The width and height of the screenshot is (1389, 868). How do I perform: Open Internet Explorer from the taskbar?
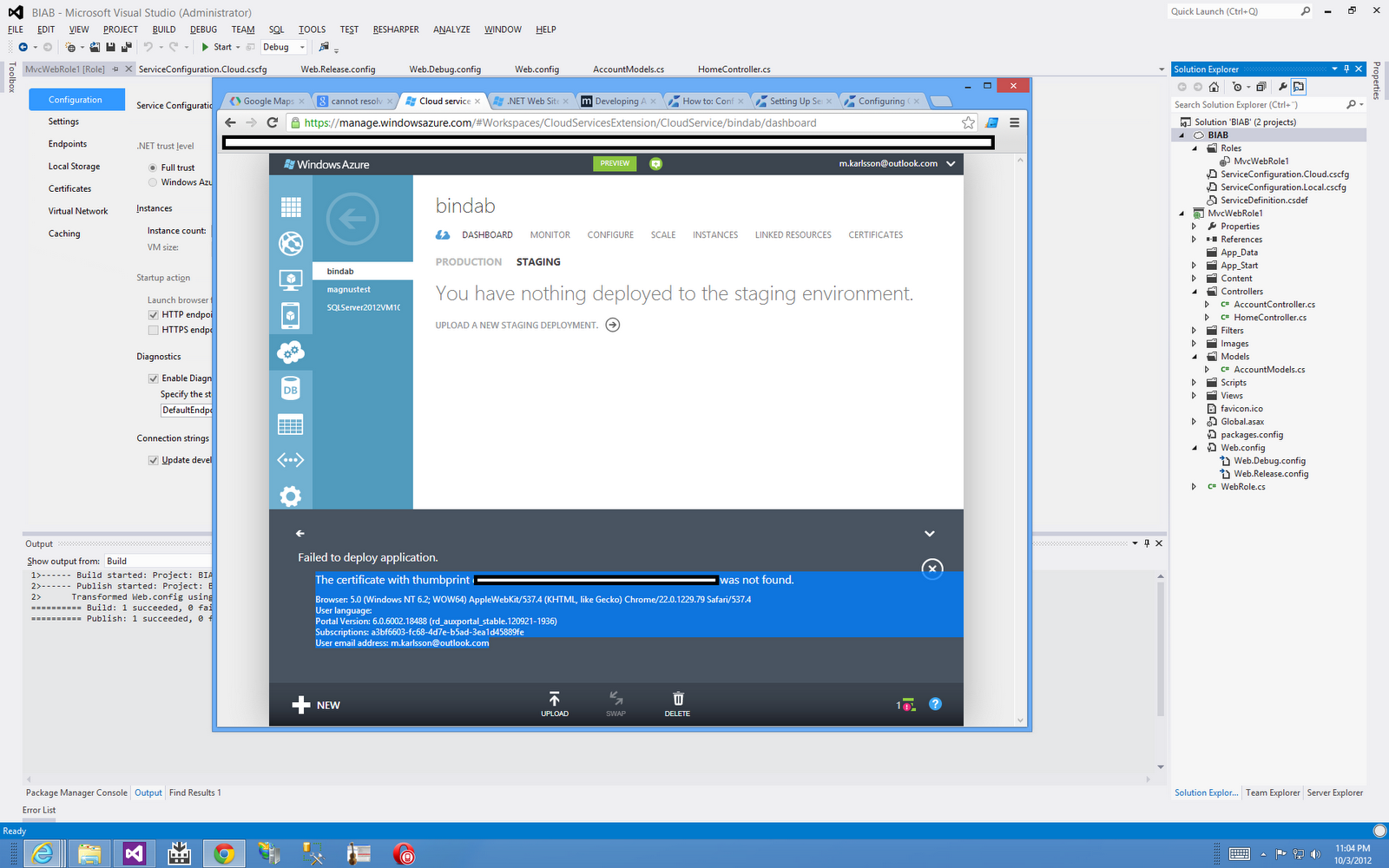[43, 854]
